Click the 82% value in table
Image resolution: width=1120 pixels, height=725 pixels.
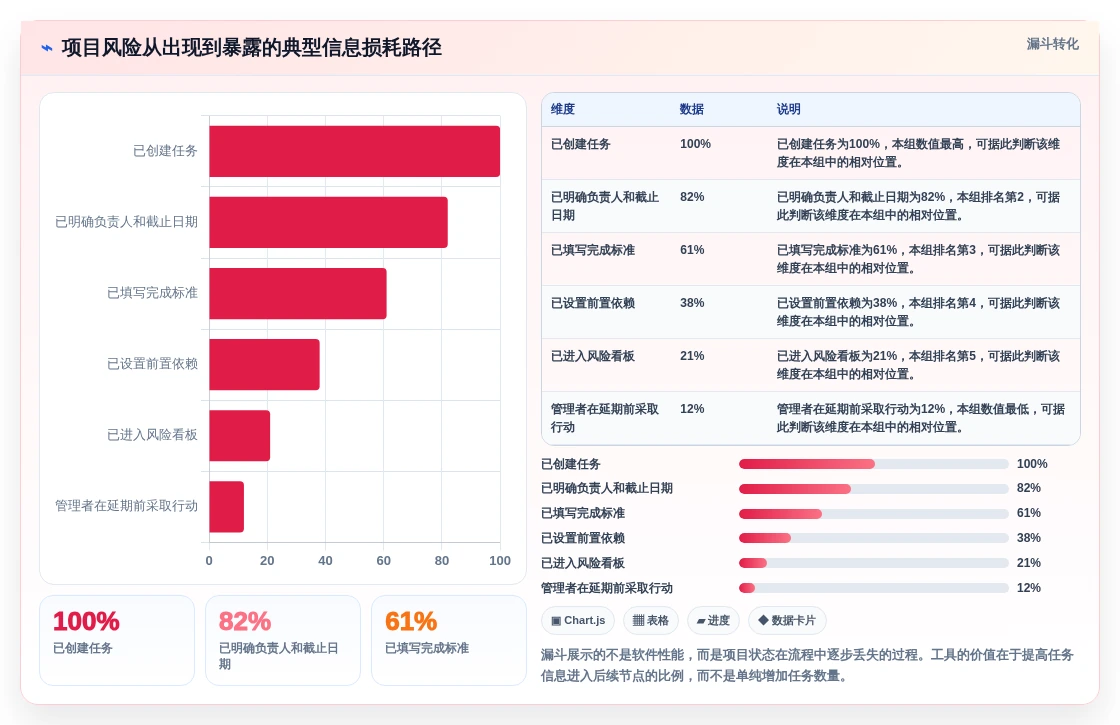(x=692, y=197)
